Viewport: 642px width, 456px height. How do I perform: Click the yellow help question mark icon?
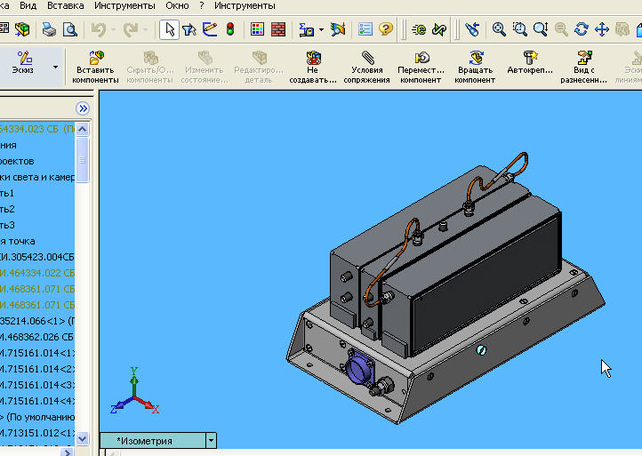(386, 30)
